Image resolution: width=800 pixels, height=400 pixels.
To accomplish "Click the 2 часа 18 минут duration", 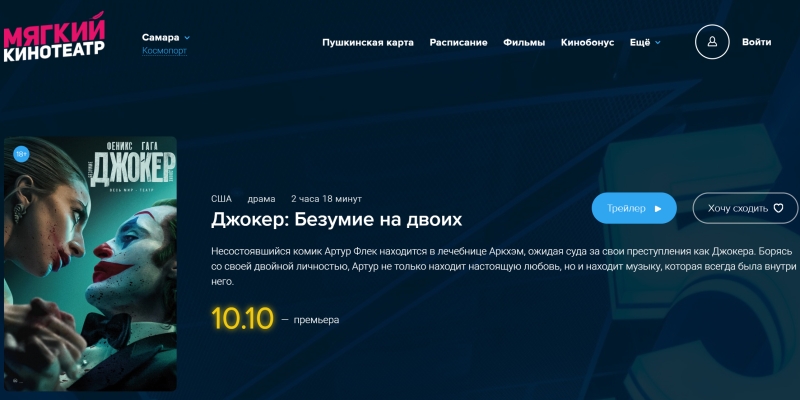I will [326, 199].
